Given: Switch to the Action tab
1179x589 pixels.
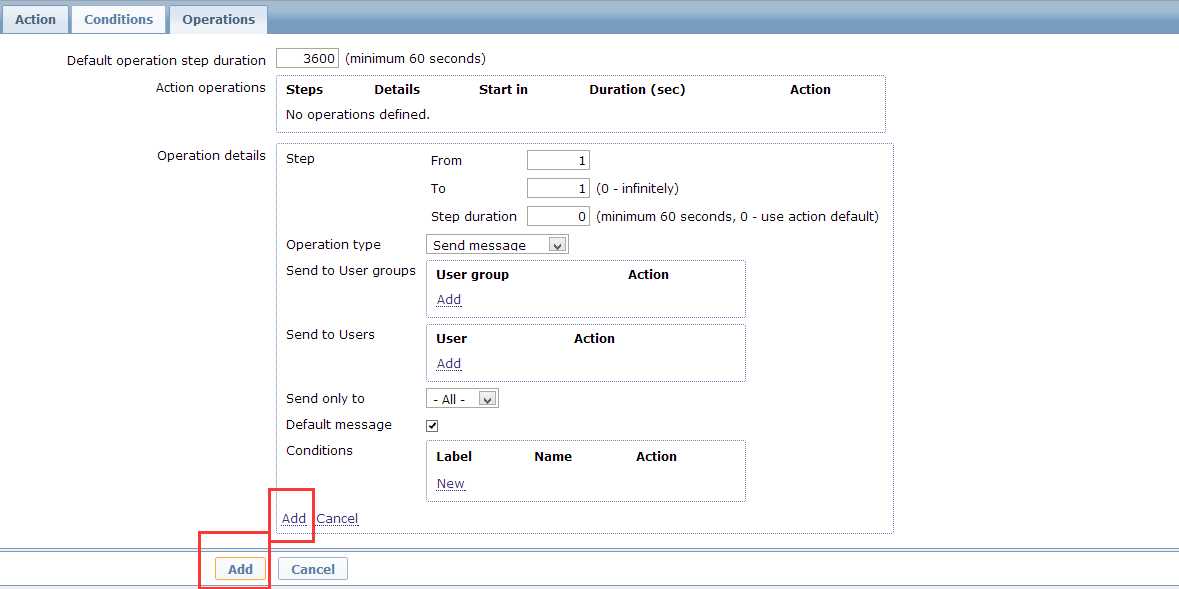Looking at the screenshot, I should 35,20.
